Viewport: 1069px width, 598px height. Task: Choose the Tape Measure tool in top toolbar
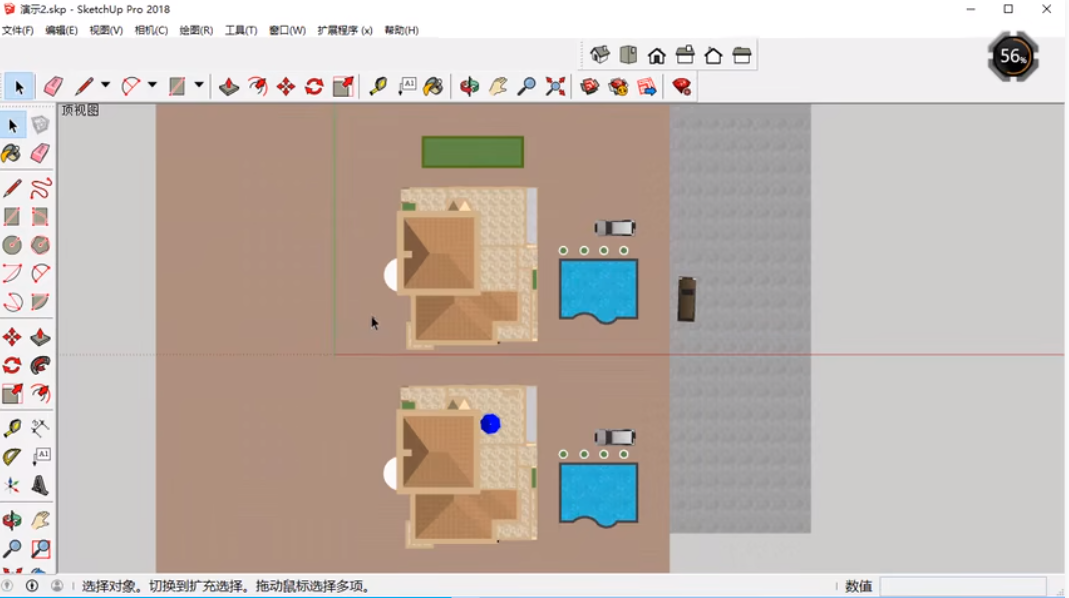pyautogui.click(x=377, y=87)
